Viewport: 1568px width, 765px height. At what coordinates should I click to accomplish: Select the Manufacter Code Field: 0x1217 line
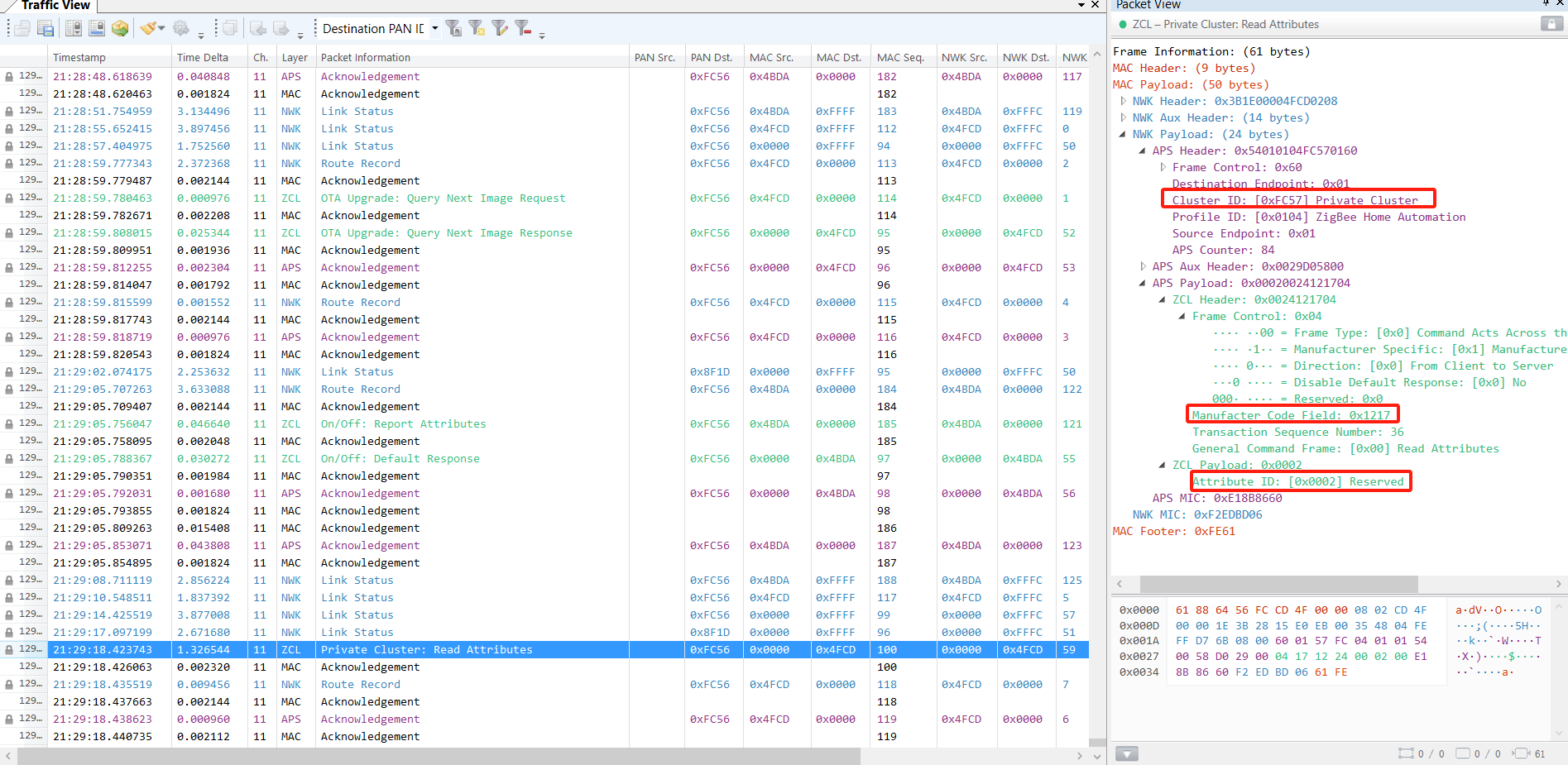(1291, 415)
